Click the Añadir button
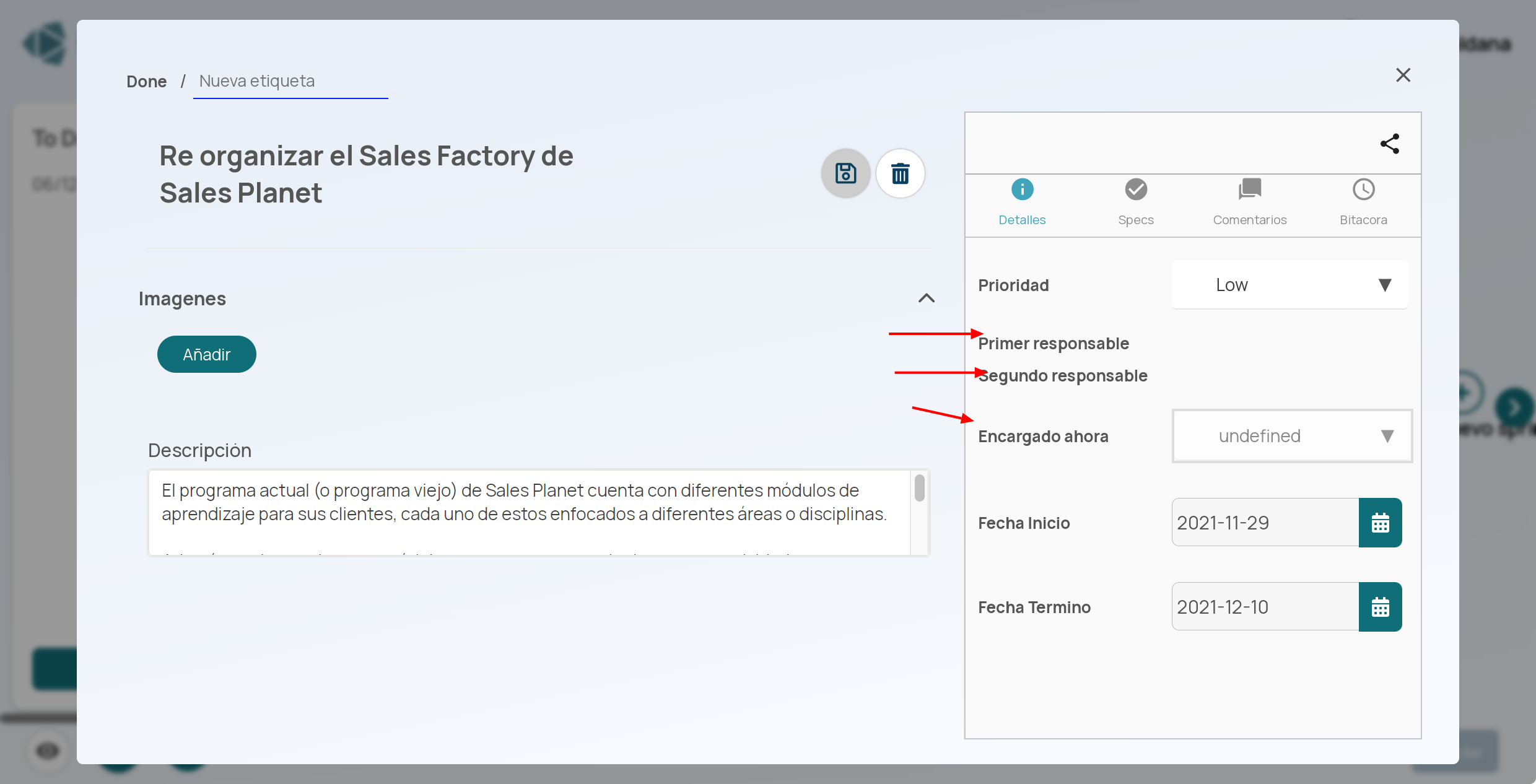This screenshot has height=784, width=1536. (x=206, y=354)
